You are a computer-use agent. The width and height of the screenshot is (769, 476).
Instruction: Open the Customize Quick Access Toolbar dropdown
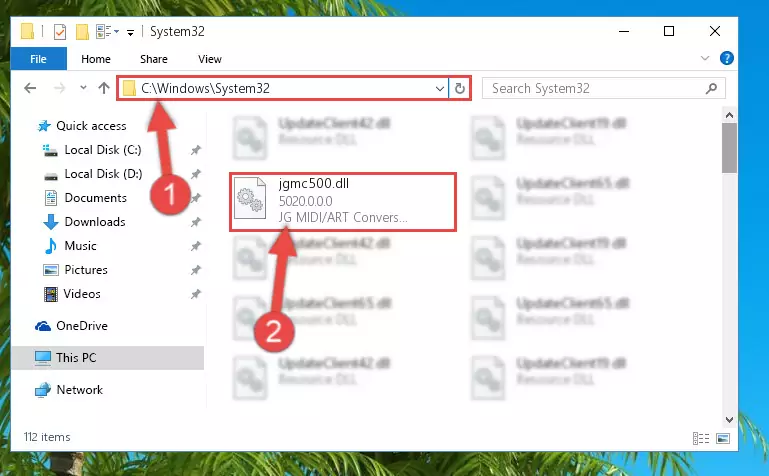(x=130, y=33)
